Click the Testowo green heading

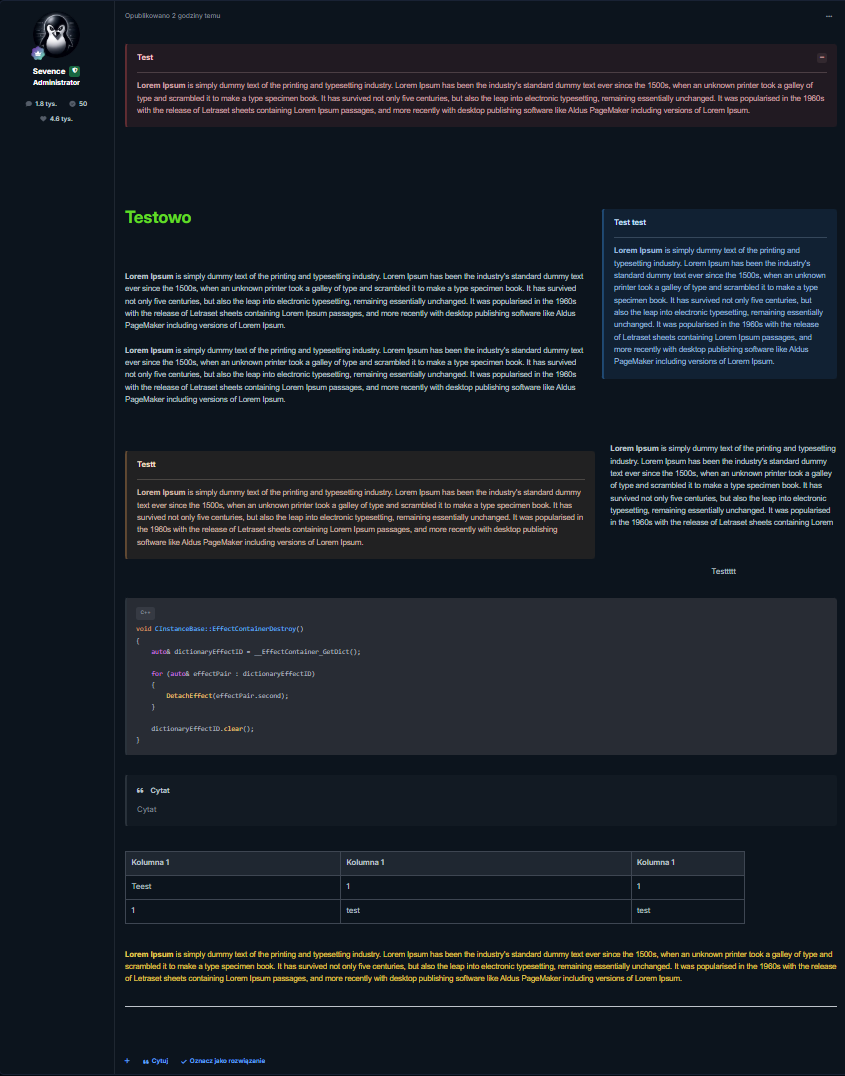[158, 217]
